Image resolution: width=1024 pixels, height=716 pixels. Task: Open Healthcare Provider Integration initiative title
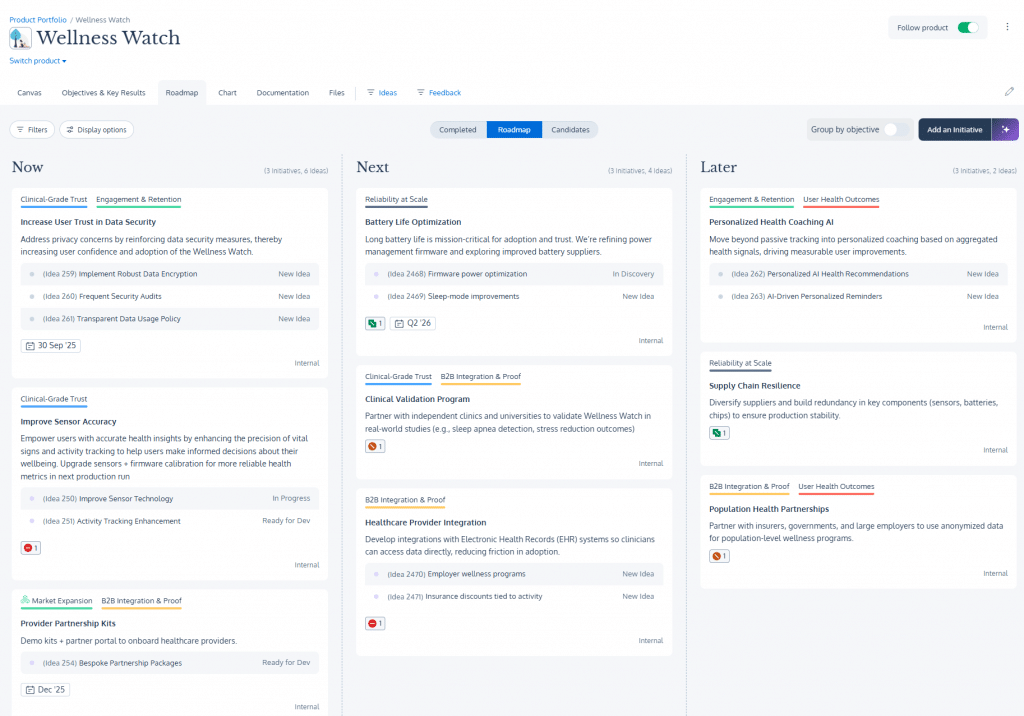tap(426, 523)
